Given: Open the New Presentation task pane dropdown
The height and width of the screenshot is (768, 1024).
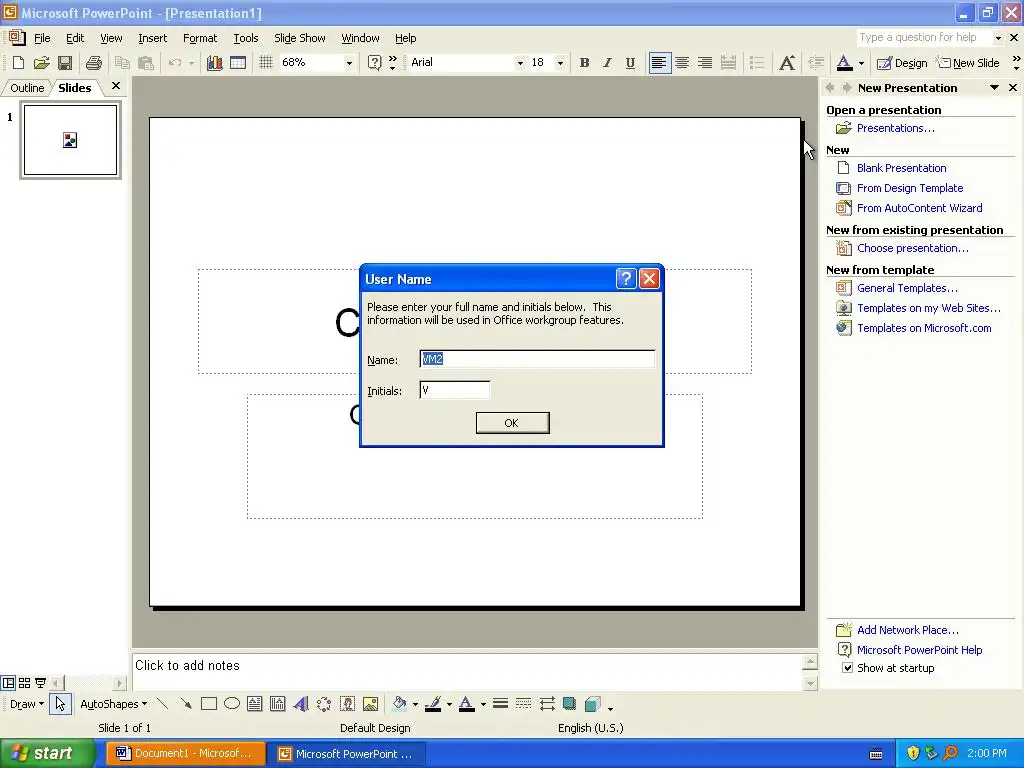Looking at the screenshot, I should click(994, 88).
